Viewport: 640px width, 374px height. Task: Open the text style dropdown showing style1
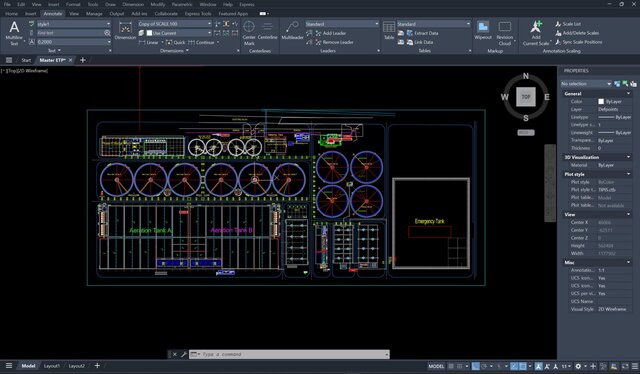73,24
